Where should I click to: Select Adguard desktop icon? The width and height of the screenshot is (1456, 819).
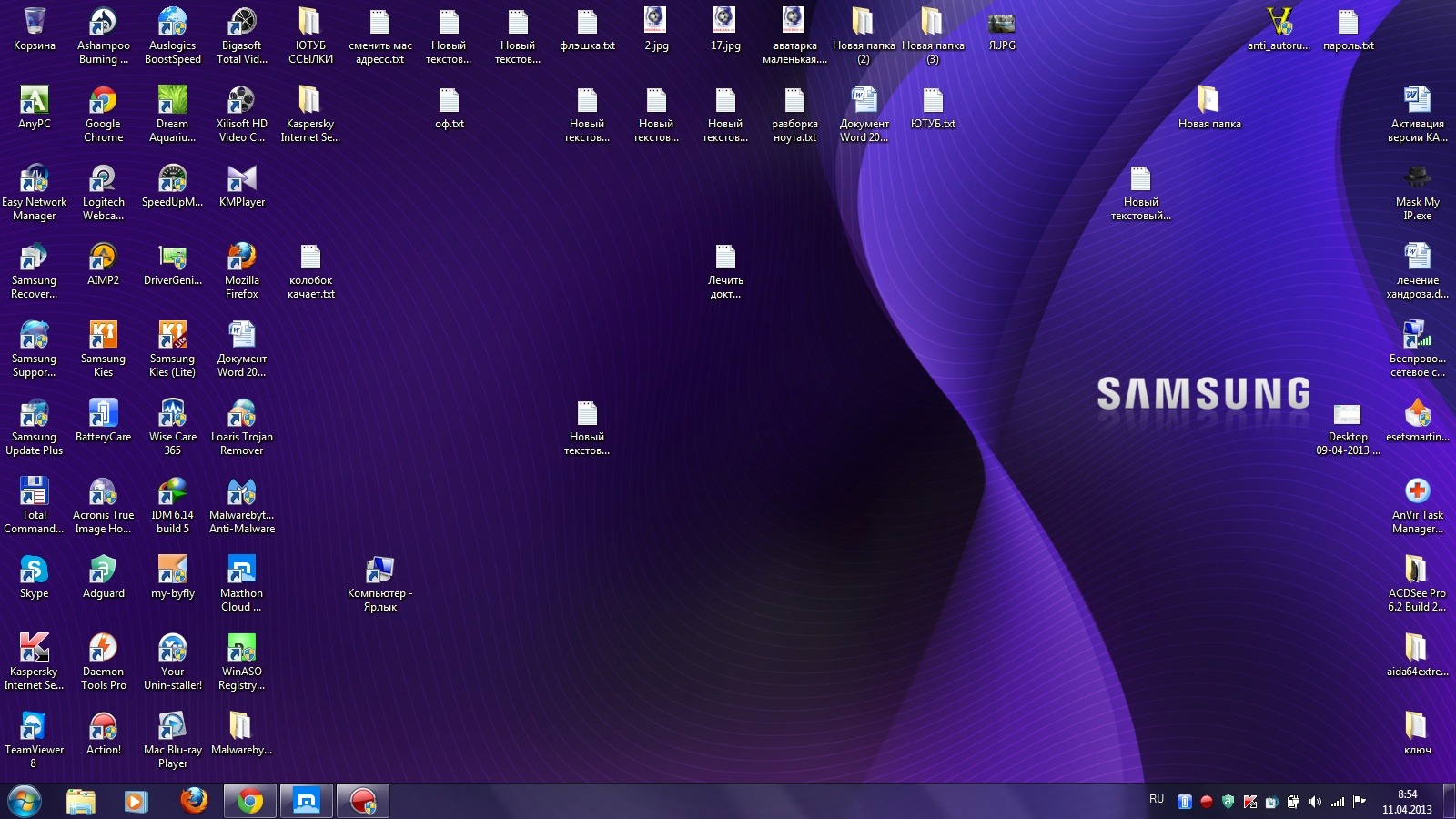point(104,577)
